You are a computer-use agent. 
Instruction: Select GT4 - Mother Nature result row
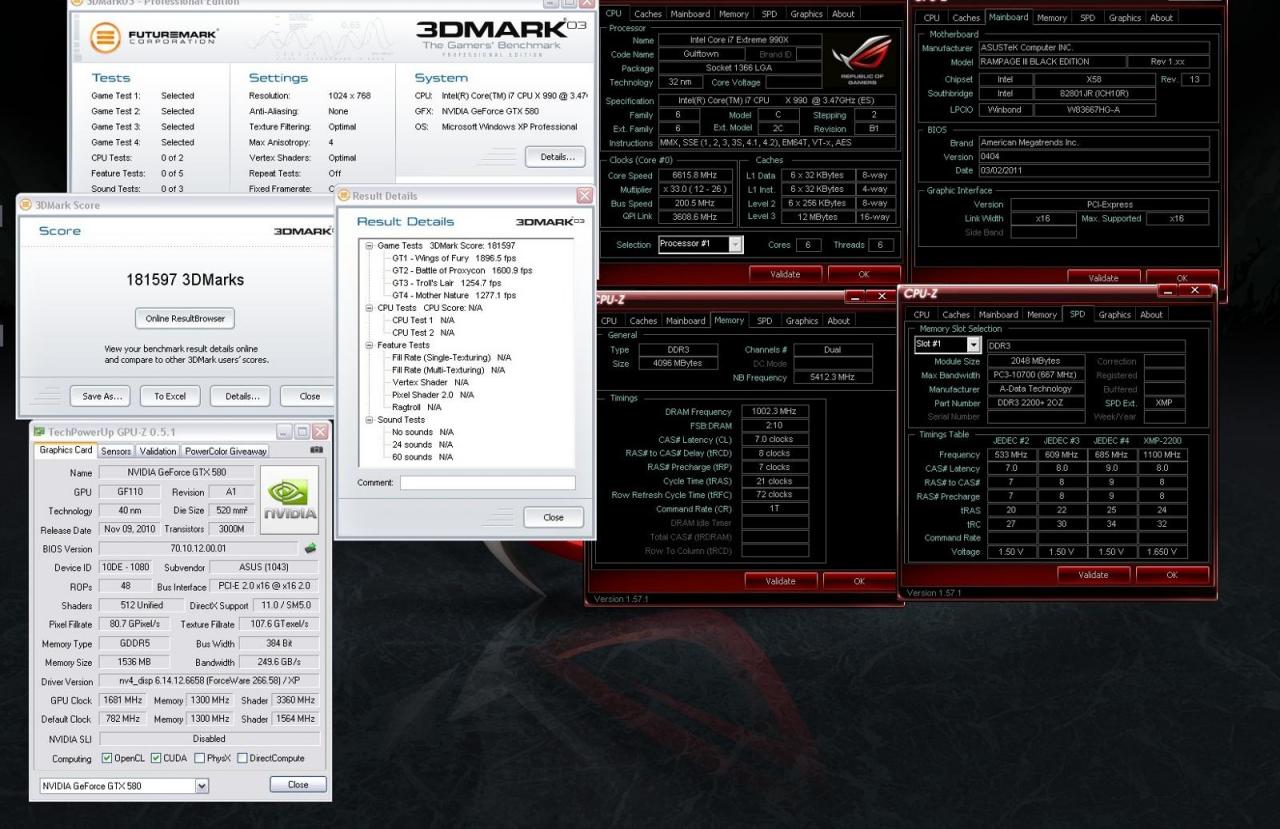454,295
